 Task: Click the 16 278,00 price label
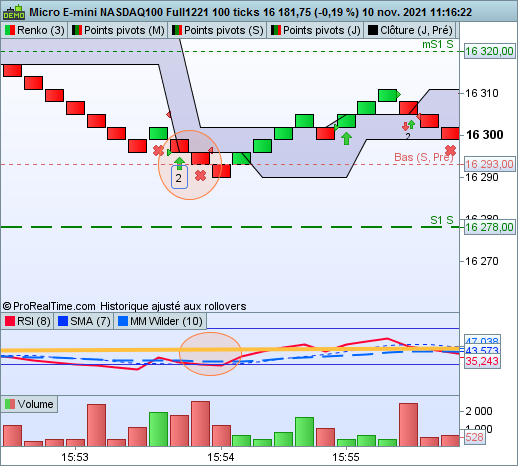[x=489, y=227]
